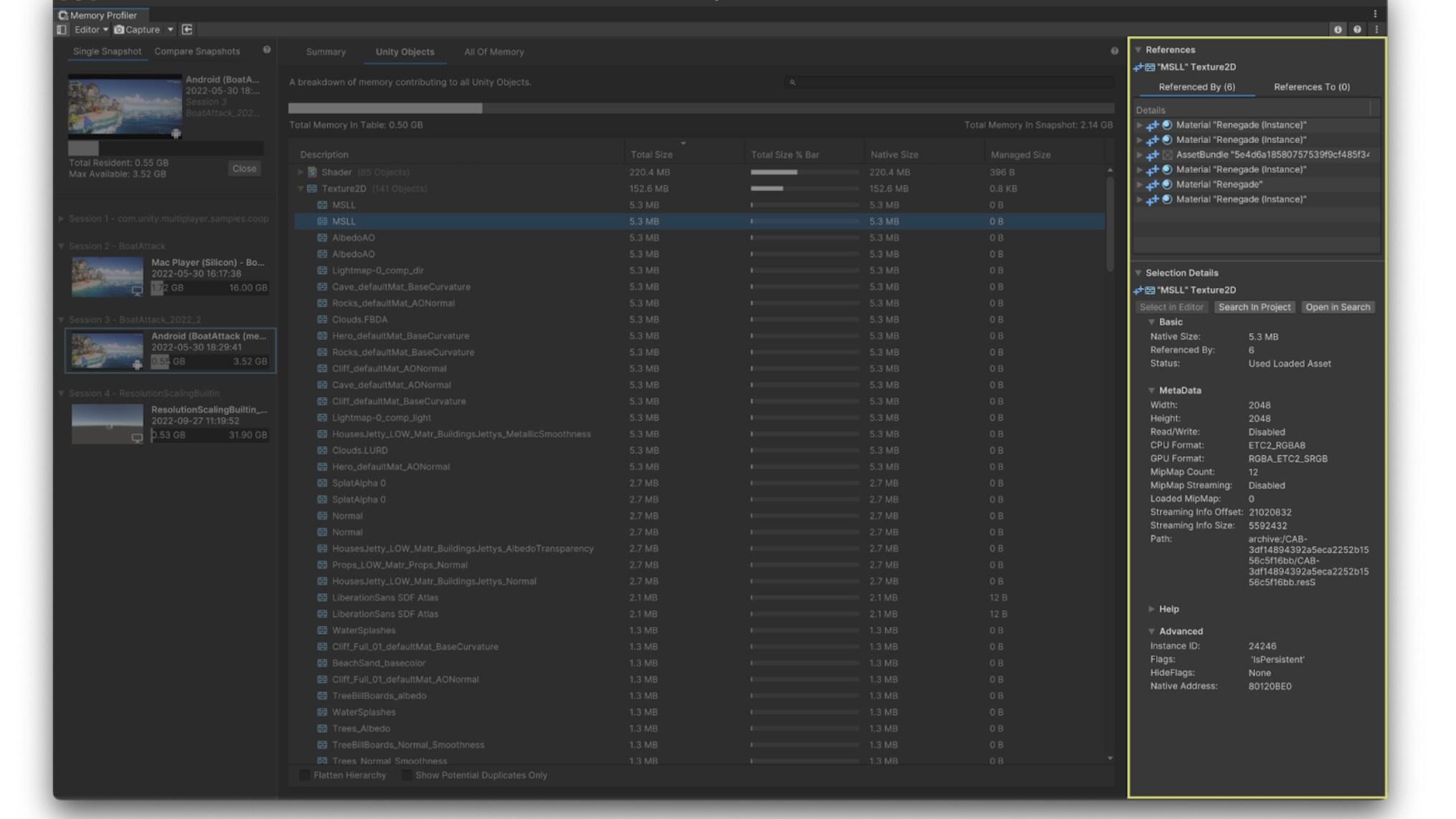Click the Texture2D type icon in the table
The width and height of the screenshot is (1456, 819).
[x=312, y=189]
